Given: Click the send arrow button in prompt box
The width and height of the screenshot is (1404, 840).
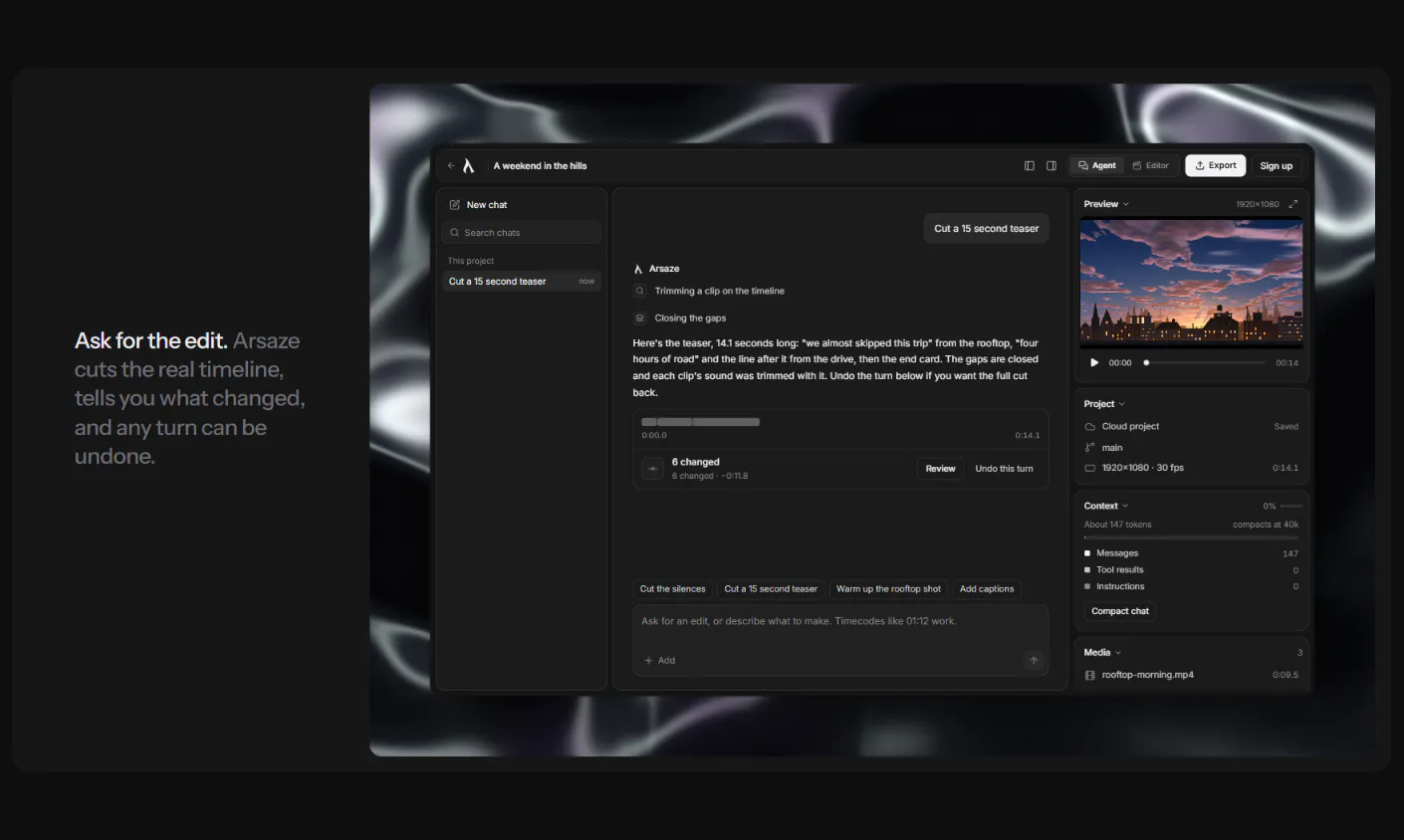Looking at the screenshot, I should pos(1034,661).
